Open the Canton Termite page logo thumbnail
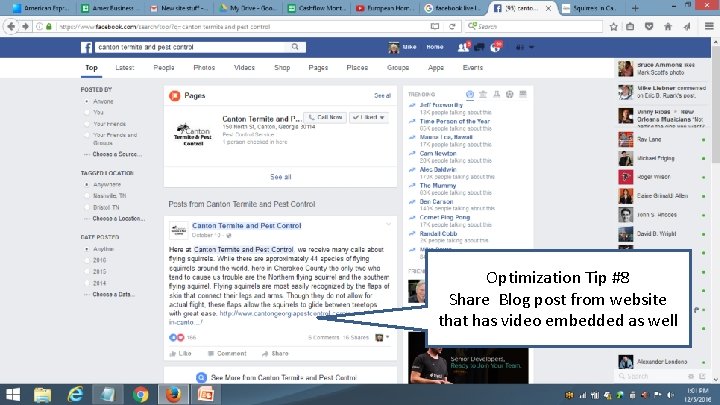This screenshot has height=405, width=720. pyautogui.click(x=193, y=134)
